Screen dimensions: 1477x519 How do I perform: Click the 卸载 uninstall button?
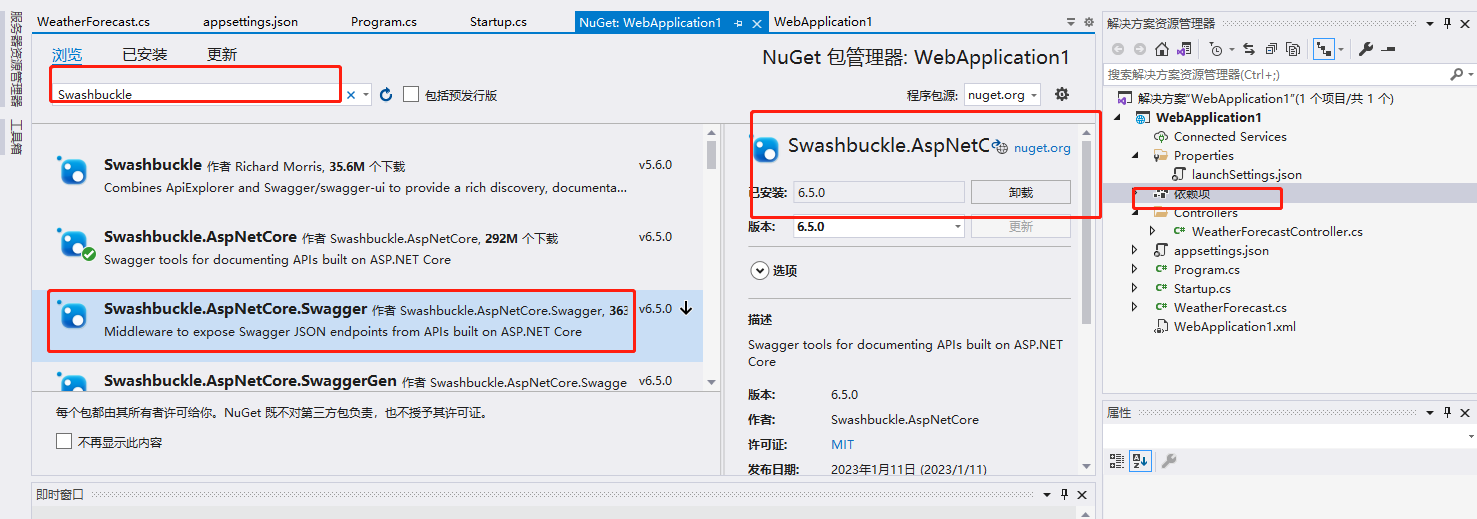(x=1020, y=192)
